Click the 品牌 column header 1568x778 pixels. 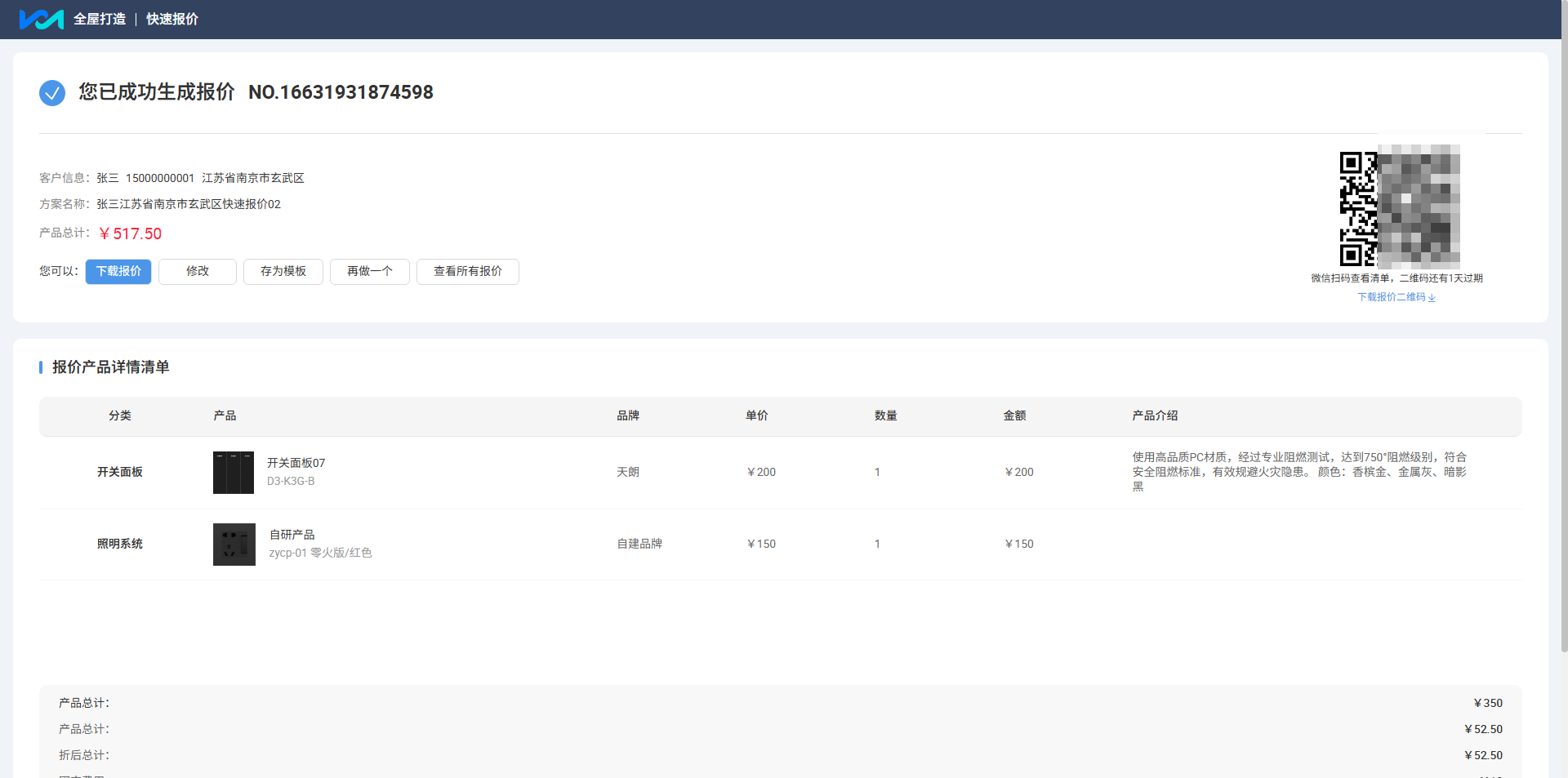628,416
